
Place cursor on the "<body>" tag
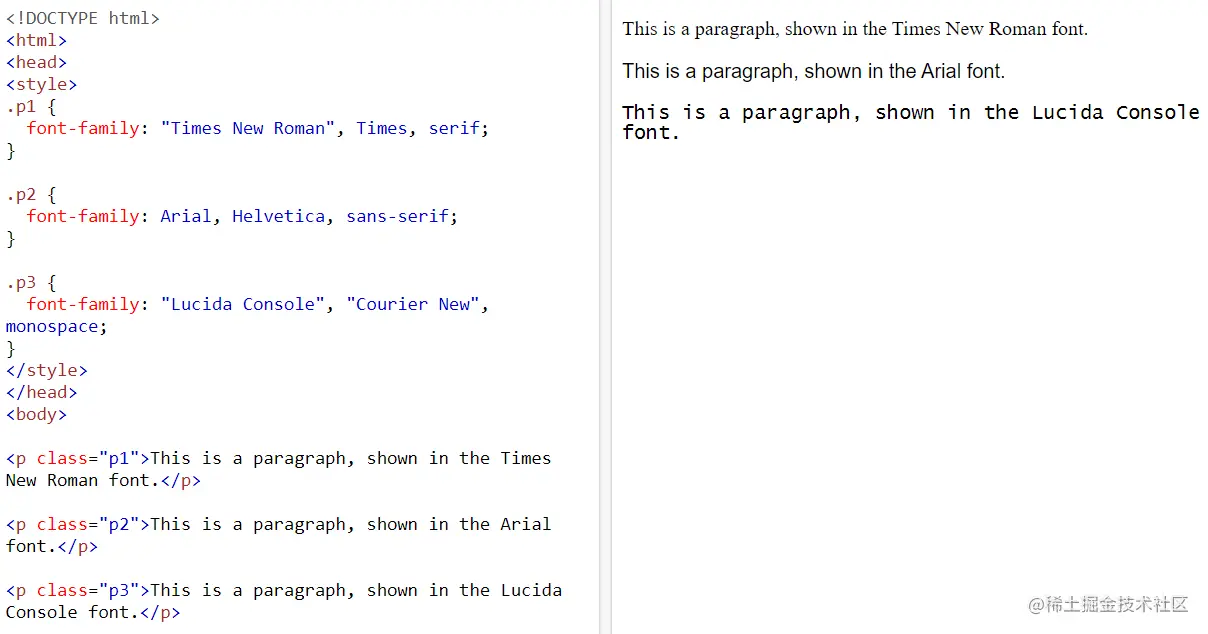pos(36,414)
